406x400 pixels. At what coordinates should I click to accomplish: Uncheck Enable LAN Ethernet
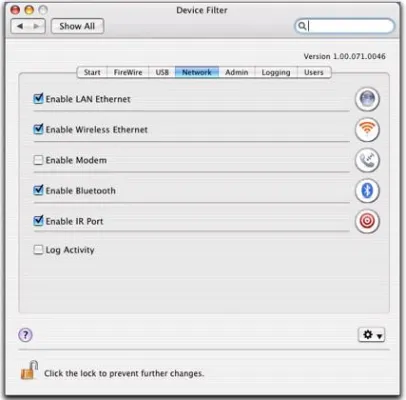tap(38, 98)
